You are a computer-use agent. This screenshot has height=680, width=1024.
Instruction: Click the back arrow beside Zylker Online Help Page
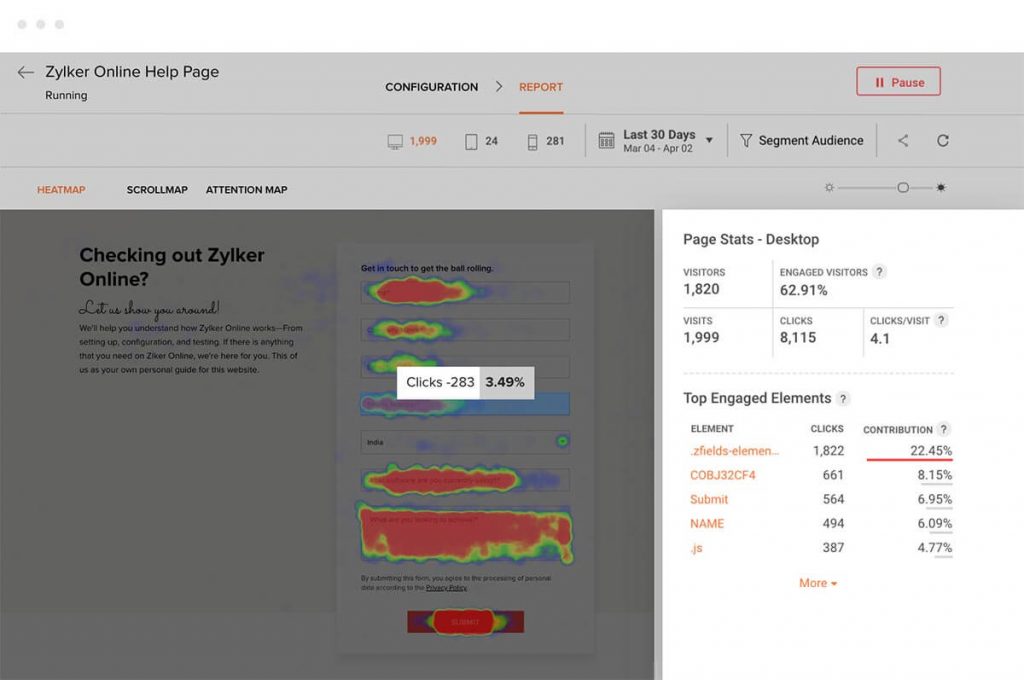tap(25, 71)
